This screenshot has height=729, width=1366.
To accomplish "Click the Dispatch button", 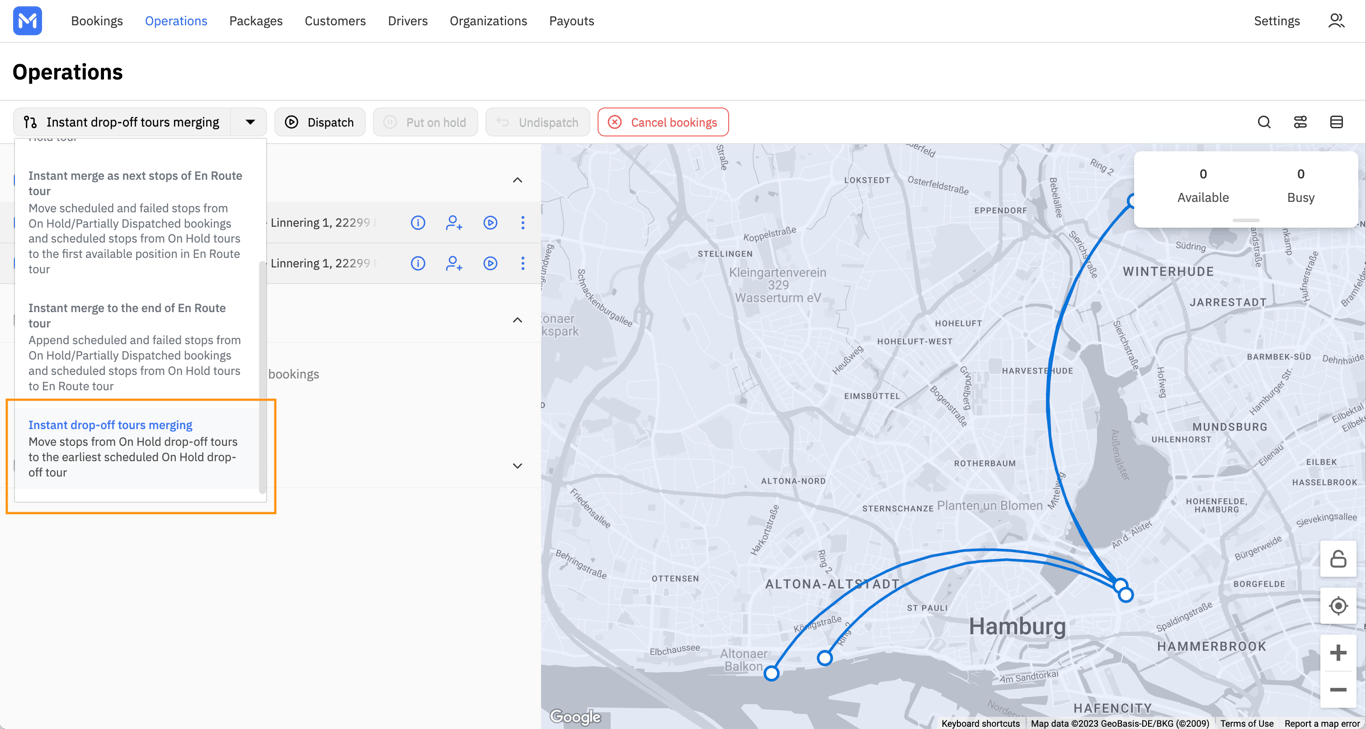I will 320,122.
